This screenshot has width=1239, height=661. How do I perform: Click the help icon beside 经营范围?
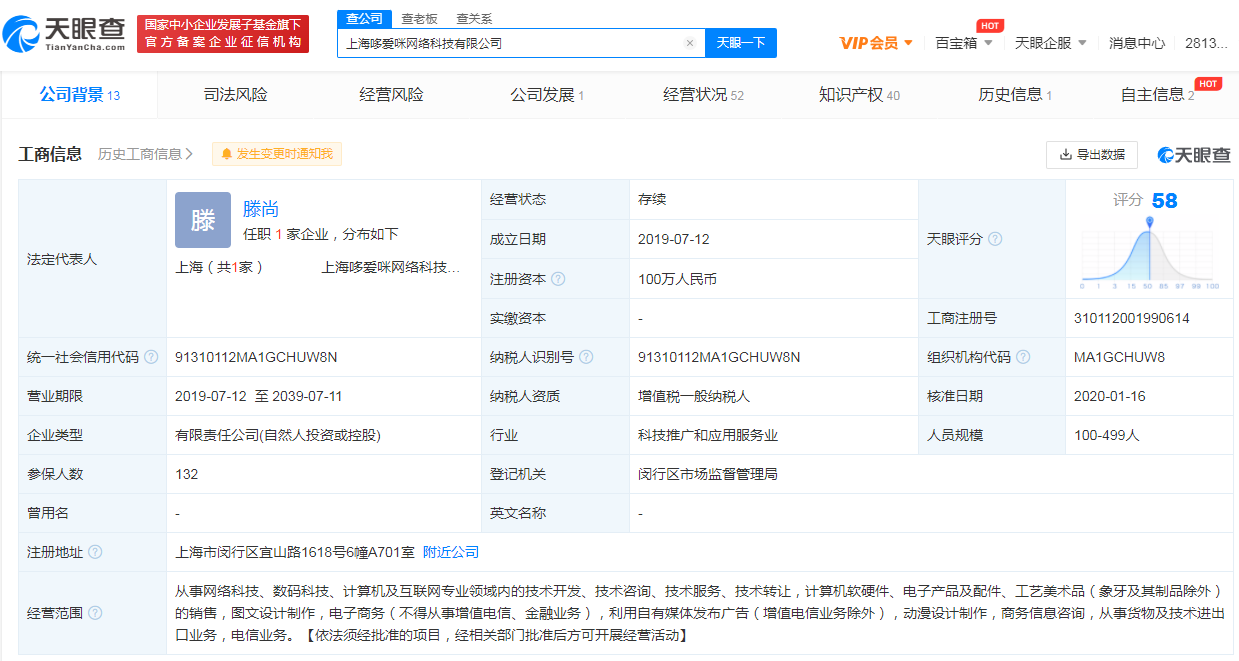coord(95,613)
